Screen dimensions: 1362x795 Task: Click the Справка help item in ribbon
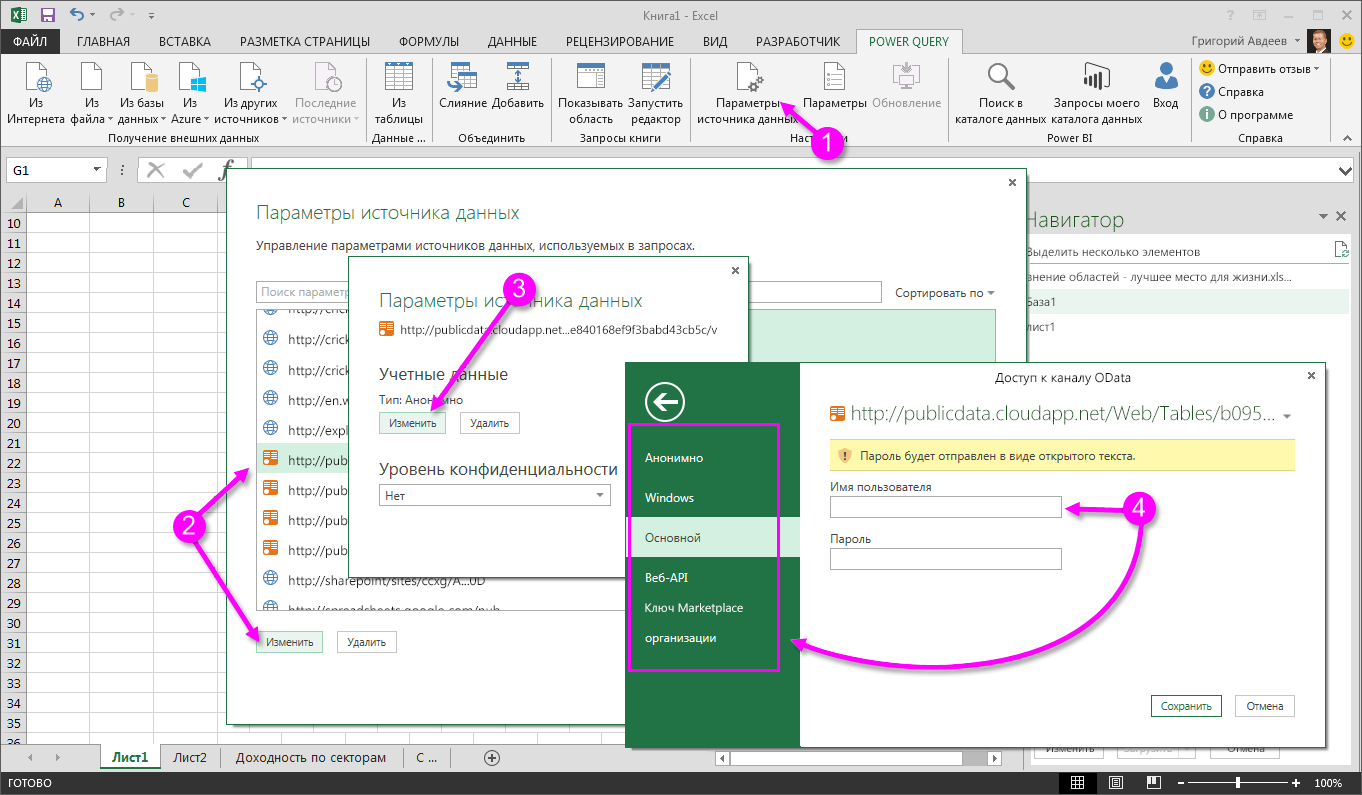1232,92
